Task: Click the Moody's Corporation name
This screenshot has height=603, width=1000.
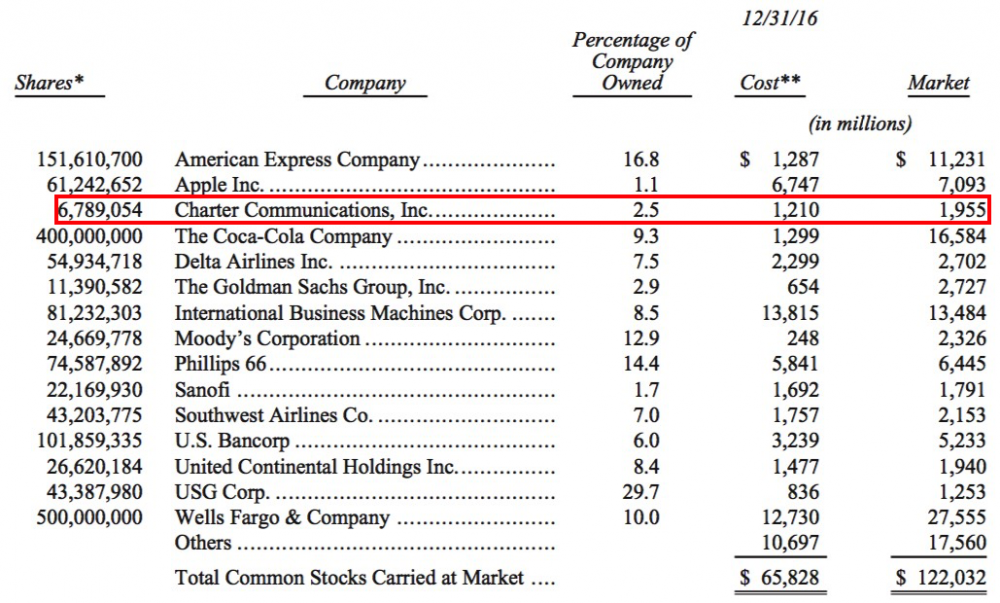Action: (x=267, y=340)
